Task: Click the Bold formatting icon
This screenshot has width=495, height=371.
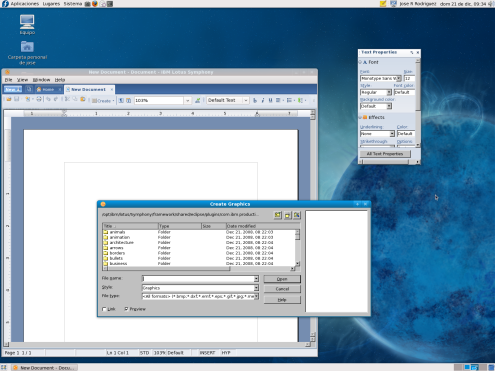Action: [255, 100]
